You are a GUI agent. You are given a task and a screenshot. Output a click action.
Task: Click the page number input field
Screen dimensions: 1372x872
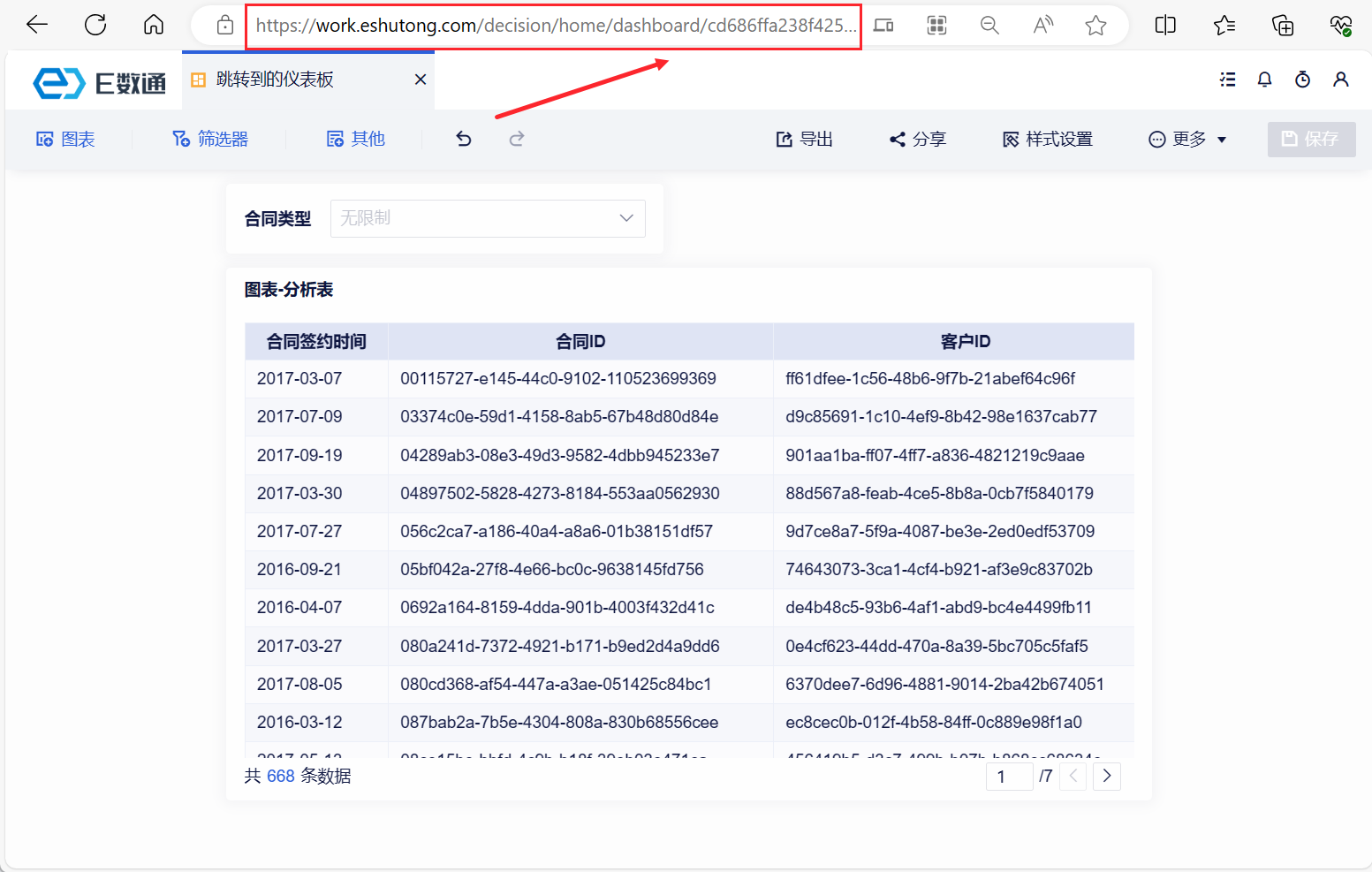1010,777
